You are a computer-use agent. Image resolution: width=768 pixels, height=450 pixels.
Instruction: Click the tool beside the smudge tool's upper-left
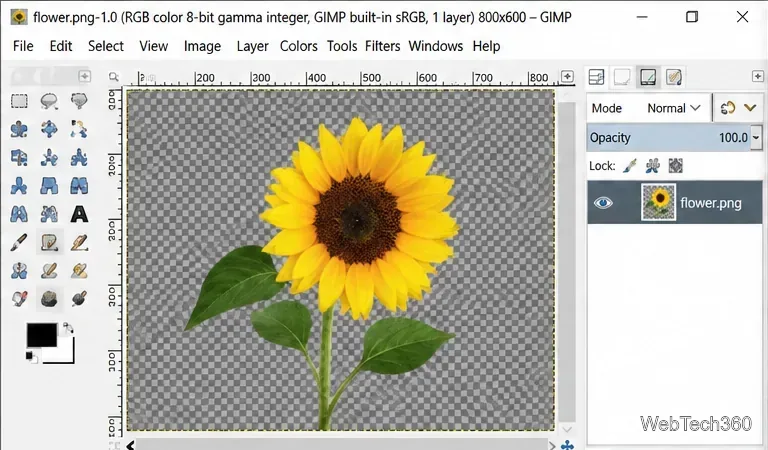pos(20,270)
